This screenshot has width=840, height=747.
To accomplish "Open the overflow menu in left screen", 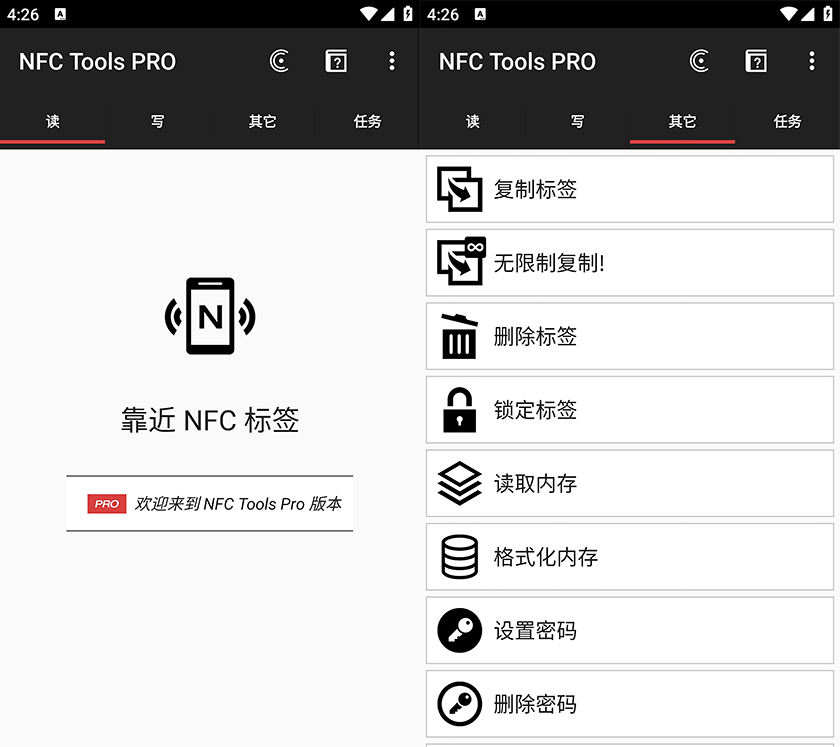I will tap(392, 61).
